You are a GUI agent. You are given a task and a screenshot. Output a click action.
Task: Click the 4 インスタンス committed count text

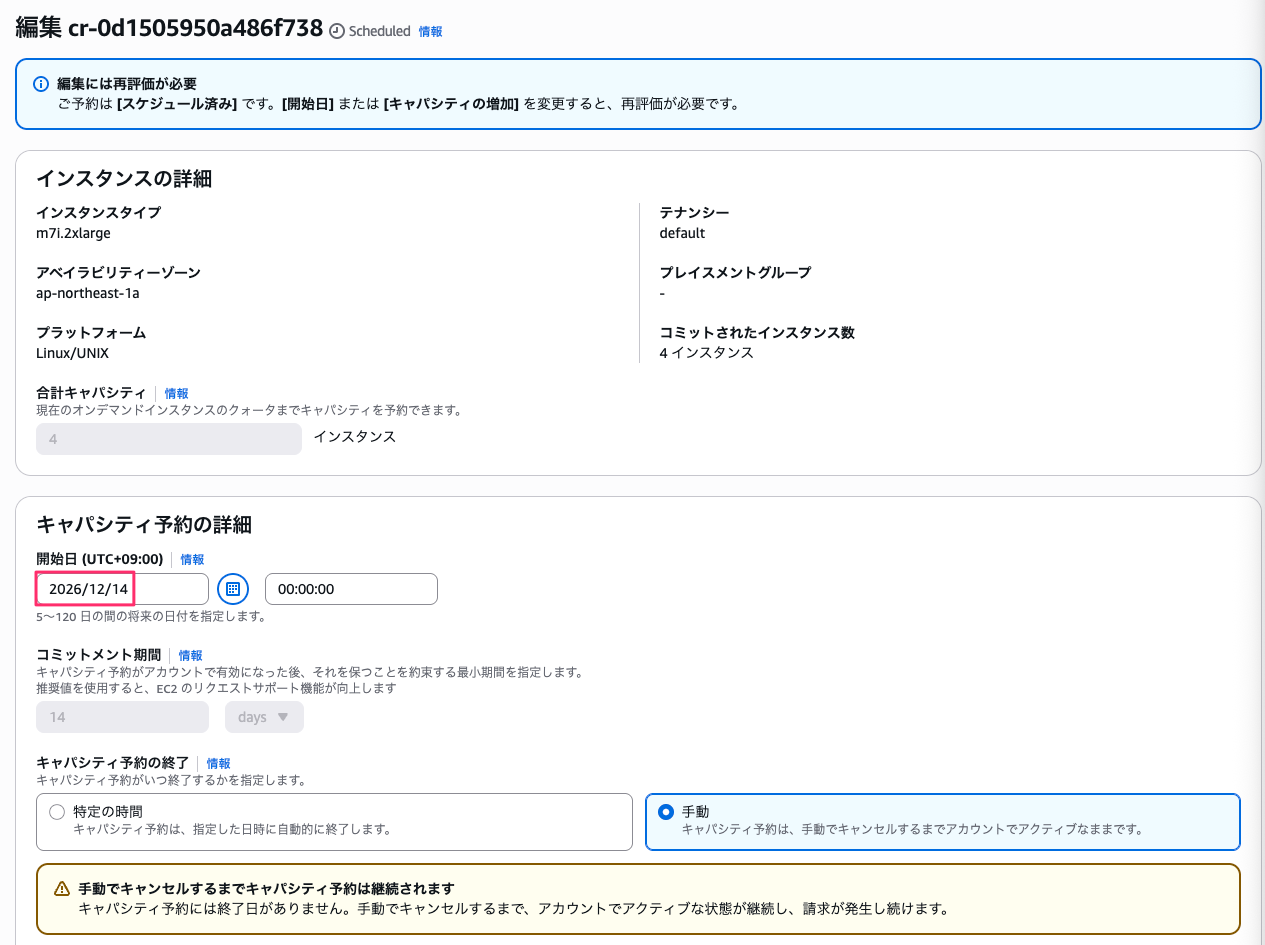pos(706,353)
